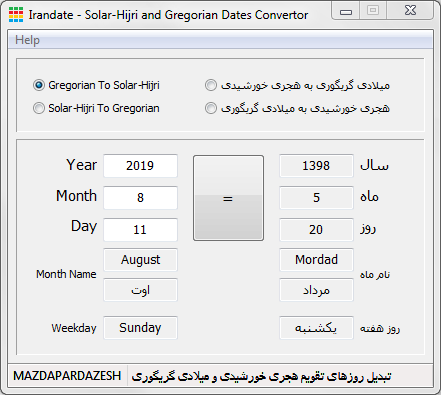Click the Persian ماه label
The width and height of the screenshot is (441, 395).
[369, 196]
